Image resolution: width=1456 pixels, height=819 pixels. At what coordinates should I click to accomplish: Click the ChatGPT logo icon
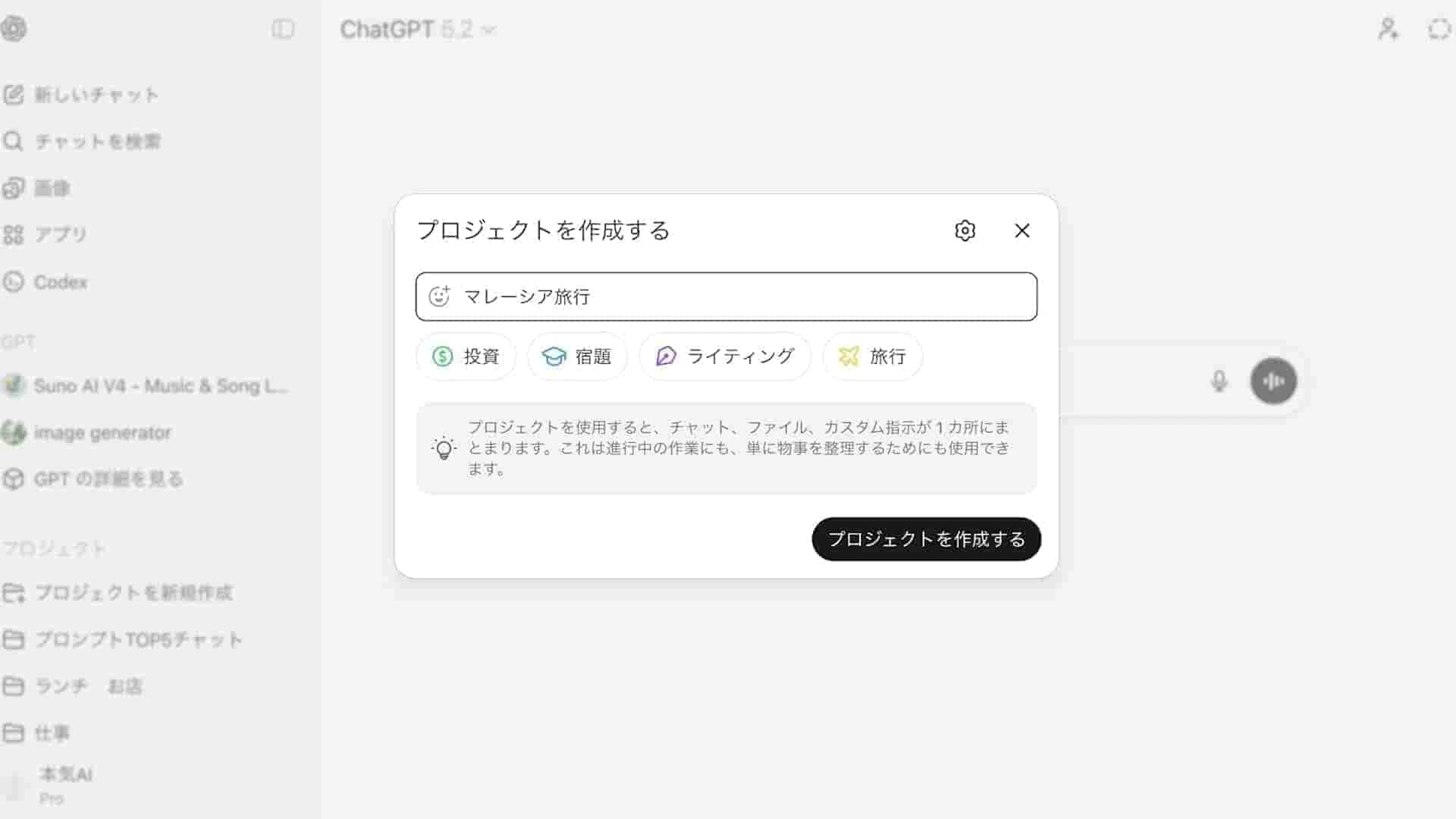[x=14, y=29]
